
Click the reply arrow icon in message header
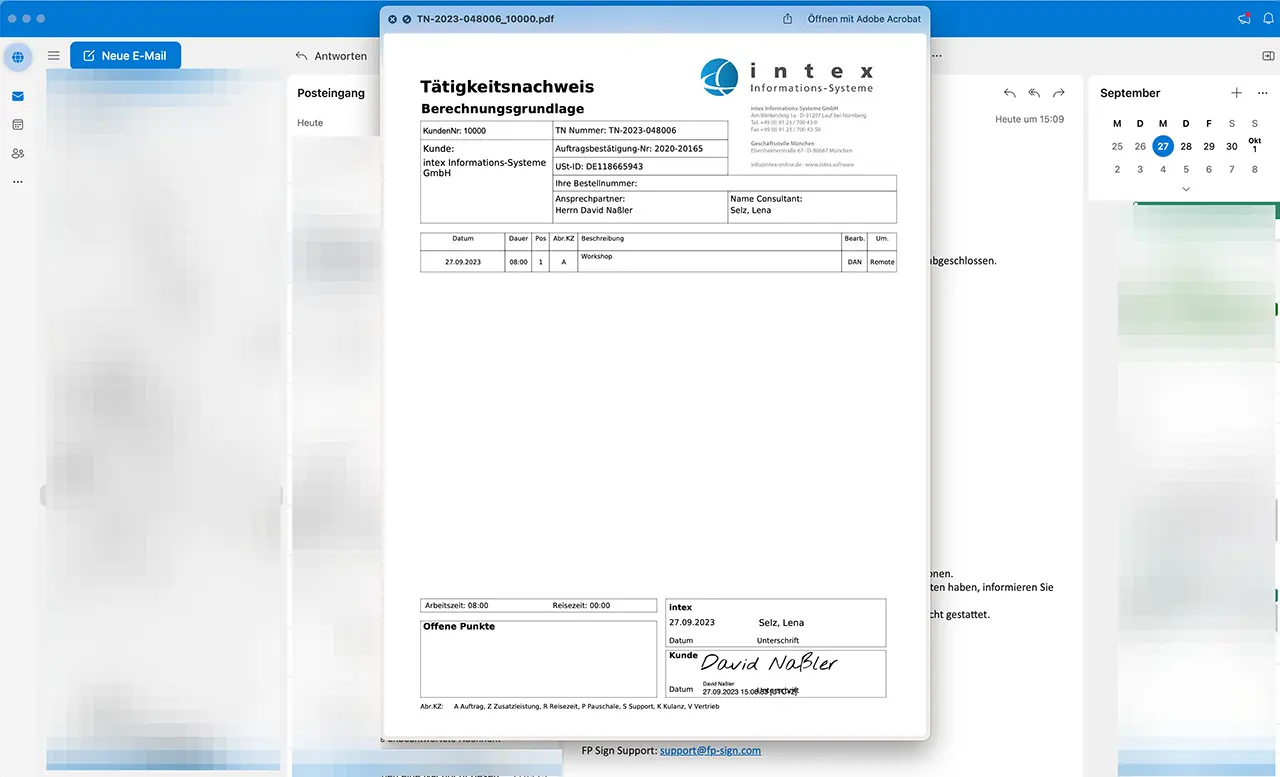[x=1010, y=93]
